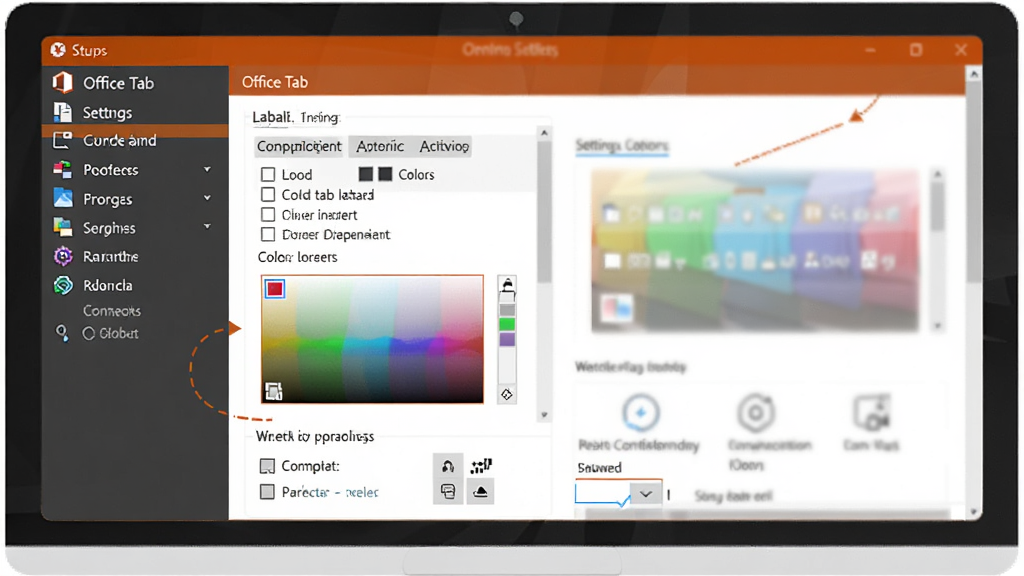Click the gray circular target icon

756,413
